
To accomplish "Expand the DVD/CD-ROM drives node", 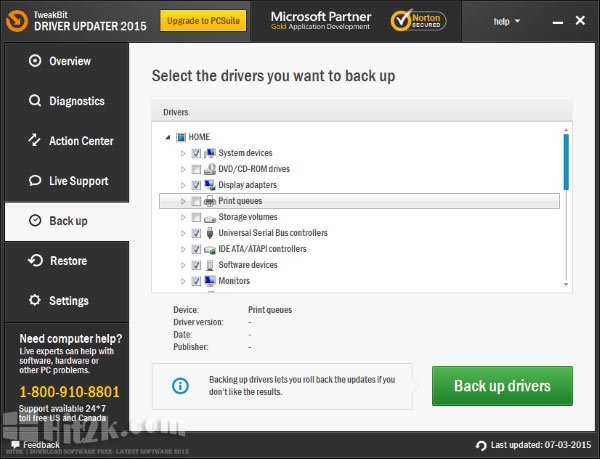I will coord(183,169).
